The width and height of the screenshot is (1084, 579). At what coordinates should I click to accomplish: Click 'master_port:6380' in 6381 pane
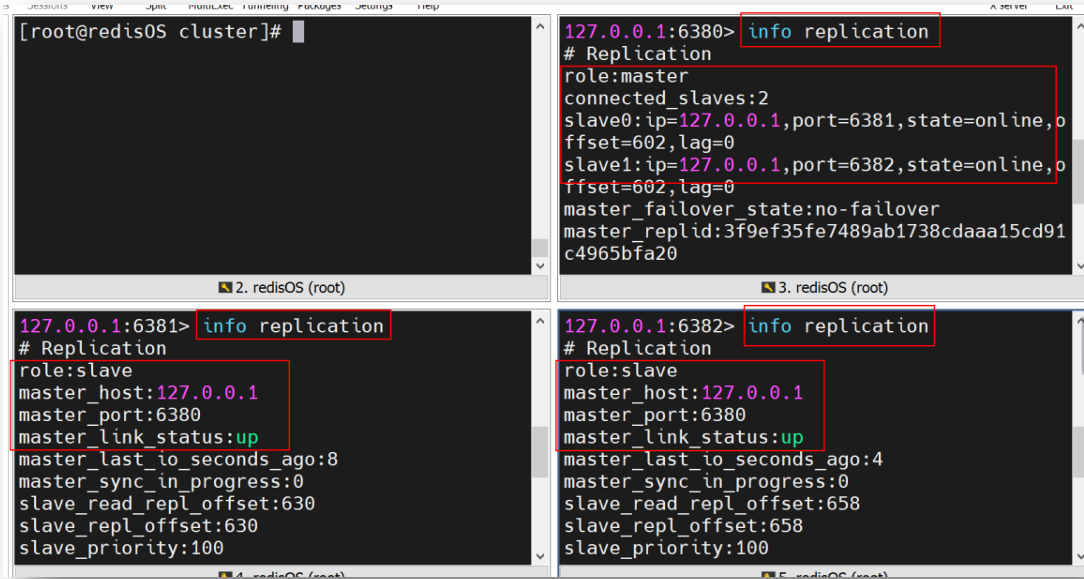110,415
